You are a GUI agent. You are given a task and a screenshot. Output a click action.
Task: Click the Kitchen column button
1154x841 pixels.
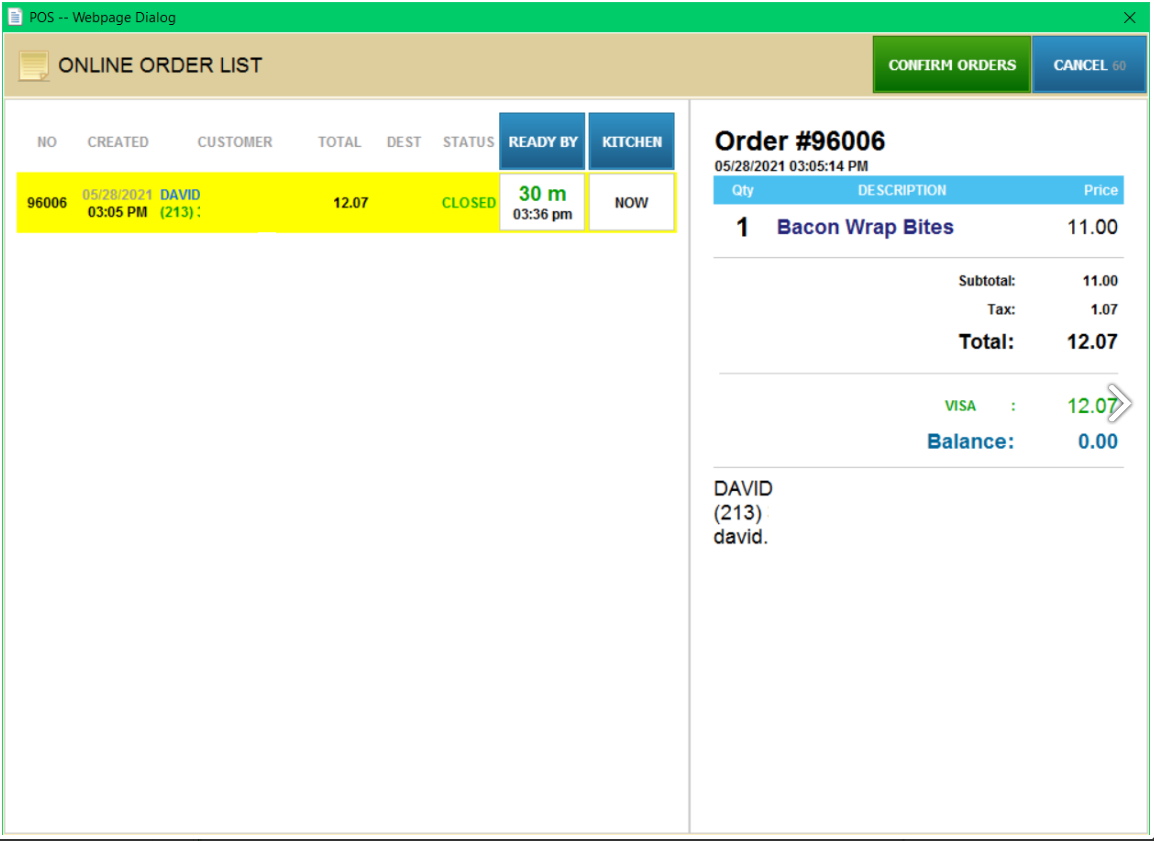(x=631, y=142)
